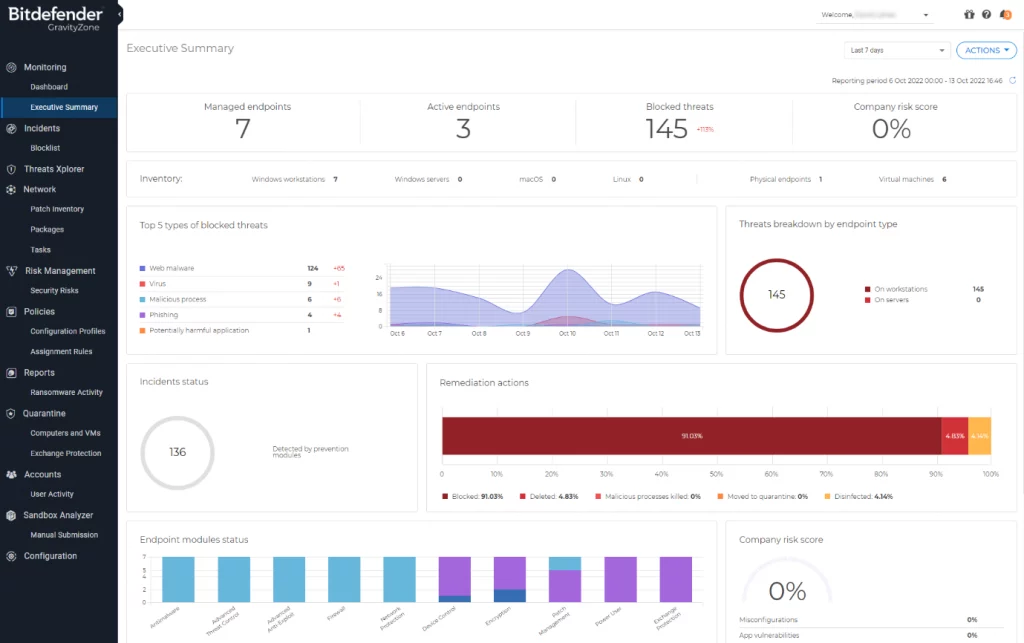This screenshot has height=643, width=1024.
Task: Click the Sandbox Analyzer cube icon
Action: tap(12, 515)
